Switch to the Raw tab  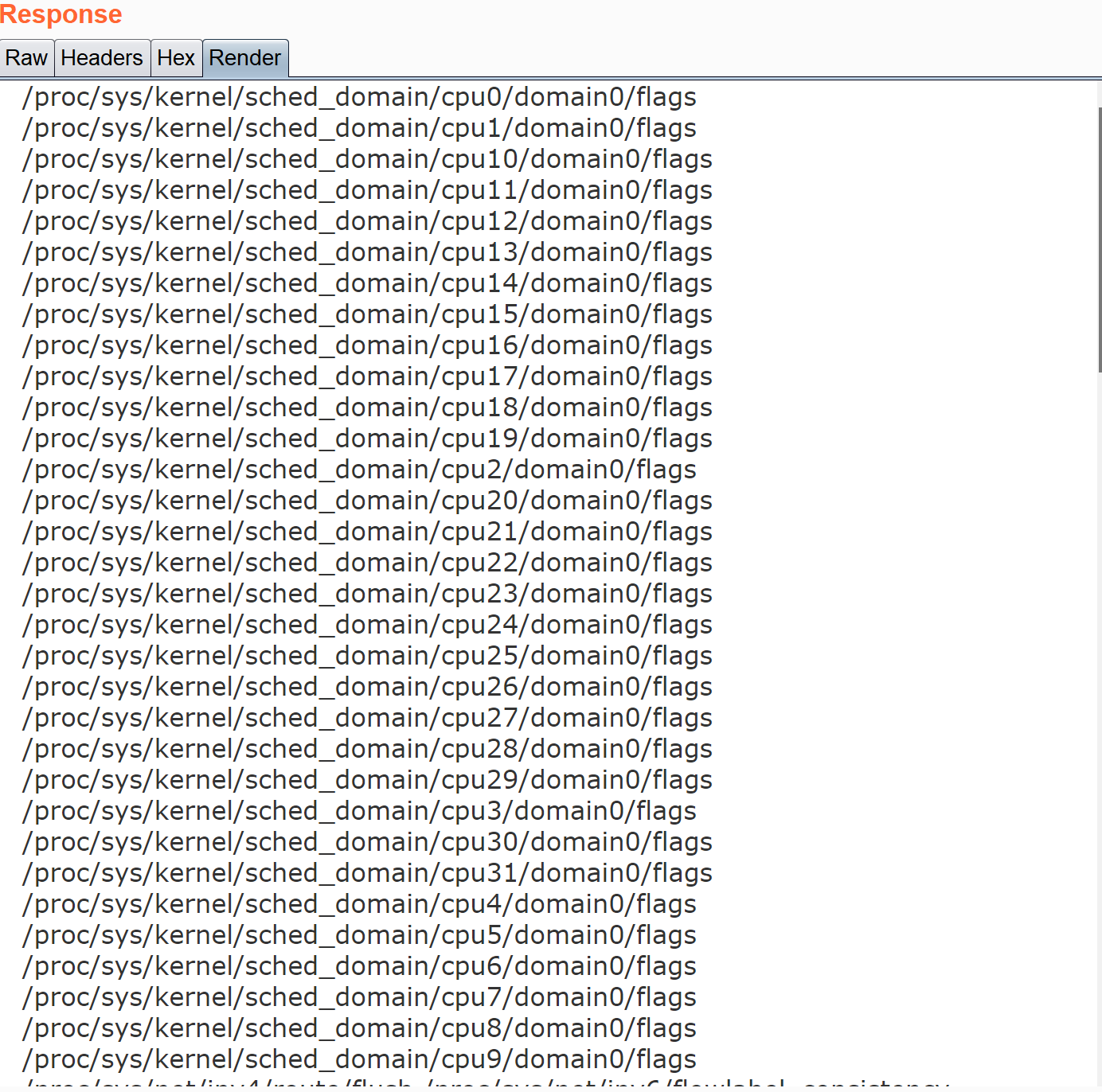pos(26,58)
